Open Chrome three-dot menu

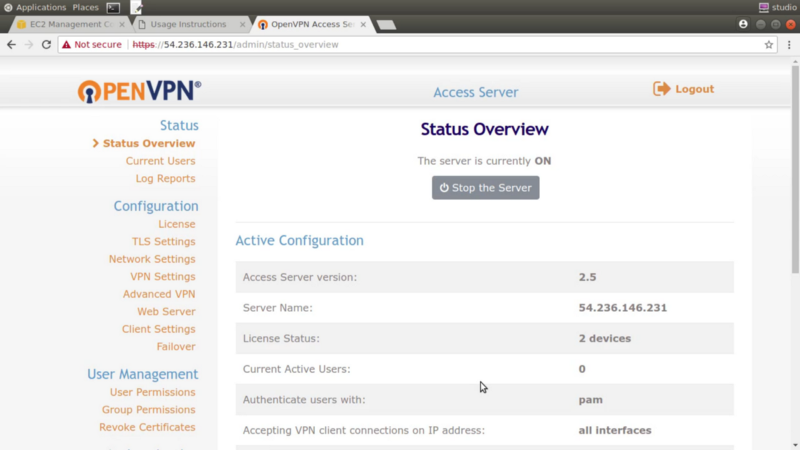789,44
